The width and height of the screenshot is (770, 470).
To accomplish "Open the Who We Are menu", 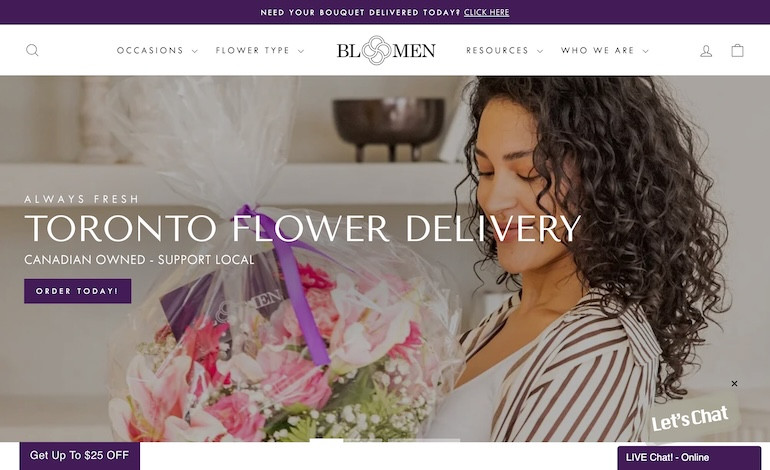I will tap(598, 51).
